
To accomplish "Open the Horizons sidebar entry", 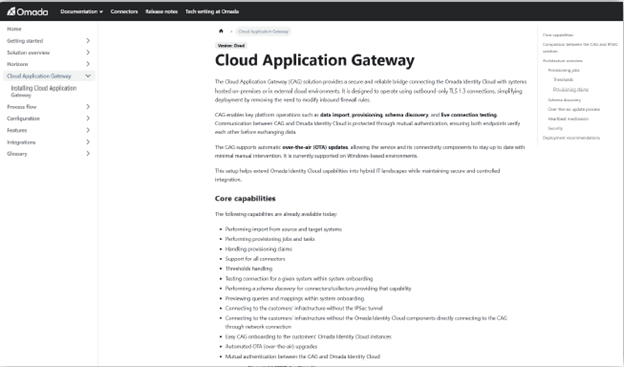I will pyautogui.click(x=18, y=64).
